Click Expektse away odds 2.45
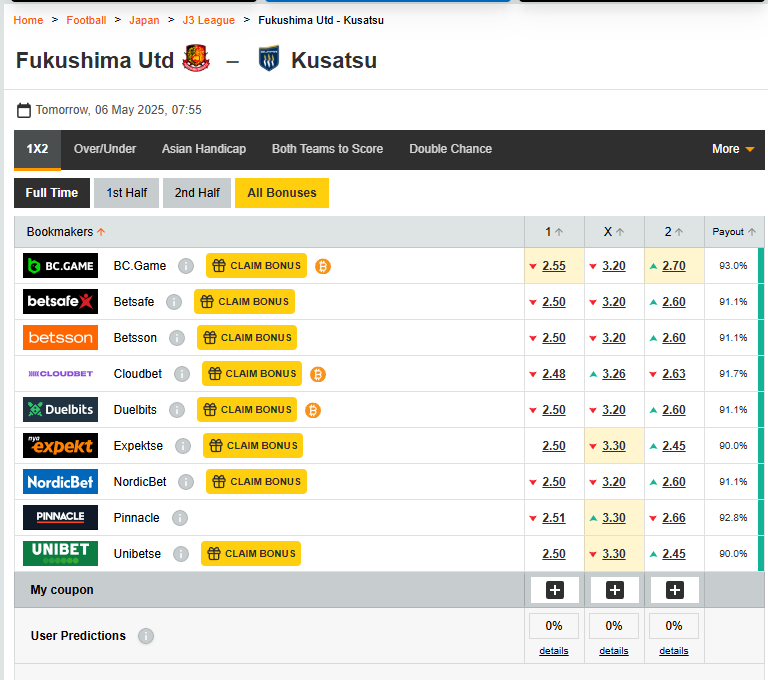The image size is (768, 680). (674, 446)
